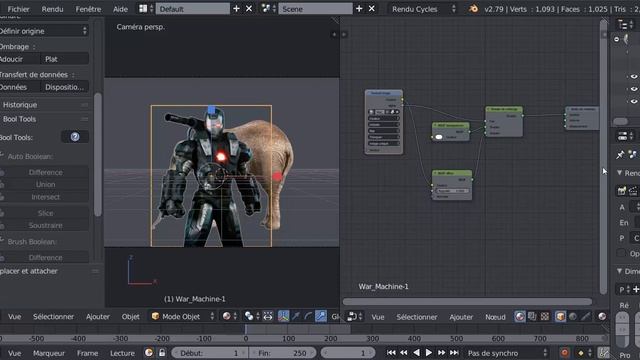
Task: Toggle visibility eye of third outliner object
Action: 633,101
